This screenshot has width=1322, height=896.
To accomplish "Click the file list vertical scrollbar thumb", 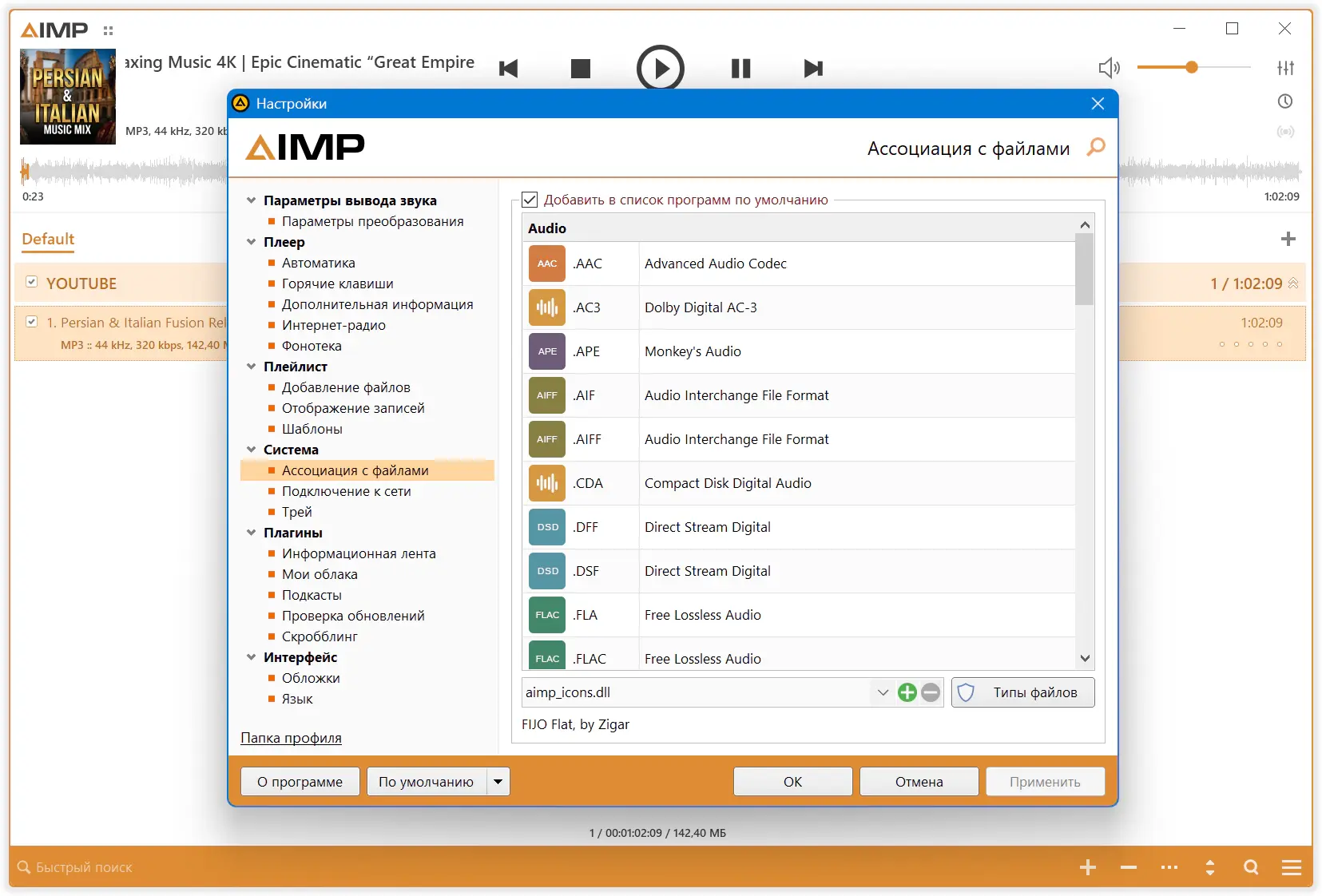I will tap(1085, 269).
